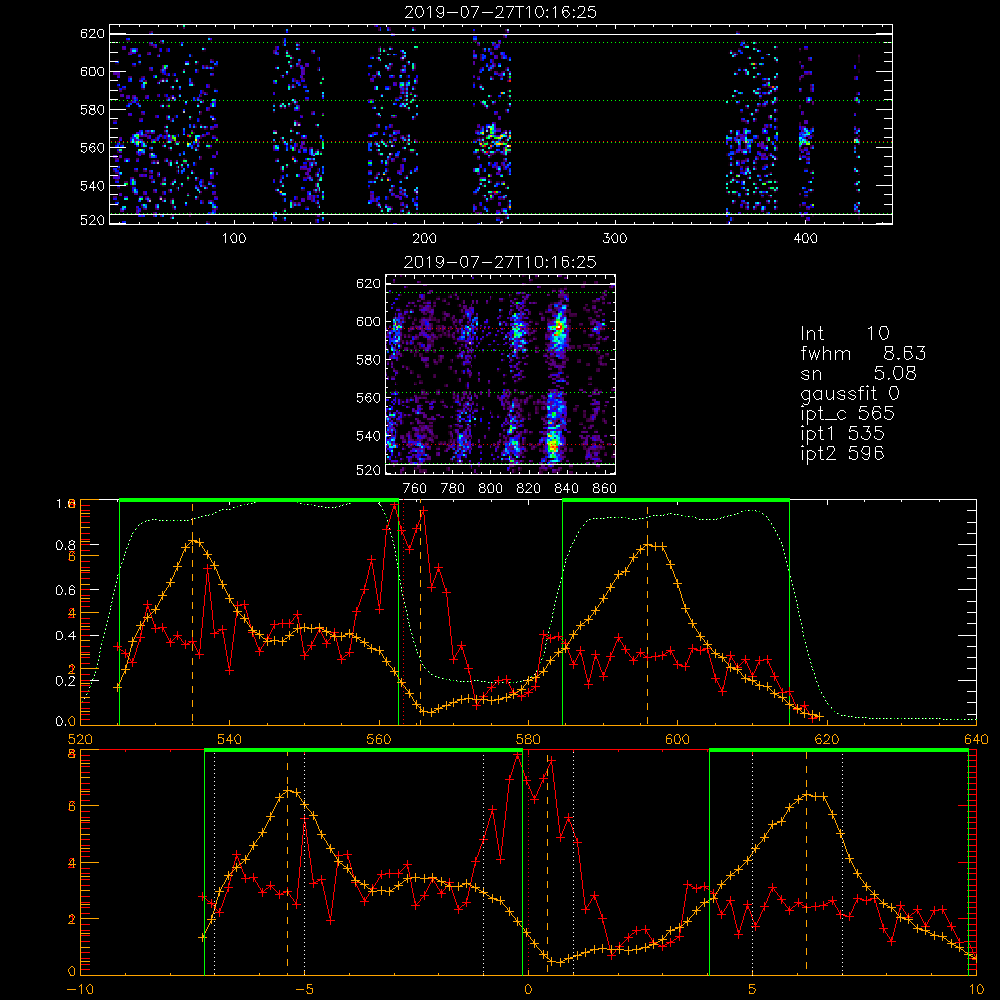The height and width of the screenshot is (1000, 1000).
Task: Click x-axis label 200 on top plot
Action: tap(424, 239)
